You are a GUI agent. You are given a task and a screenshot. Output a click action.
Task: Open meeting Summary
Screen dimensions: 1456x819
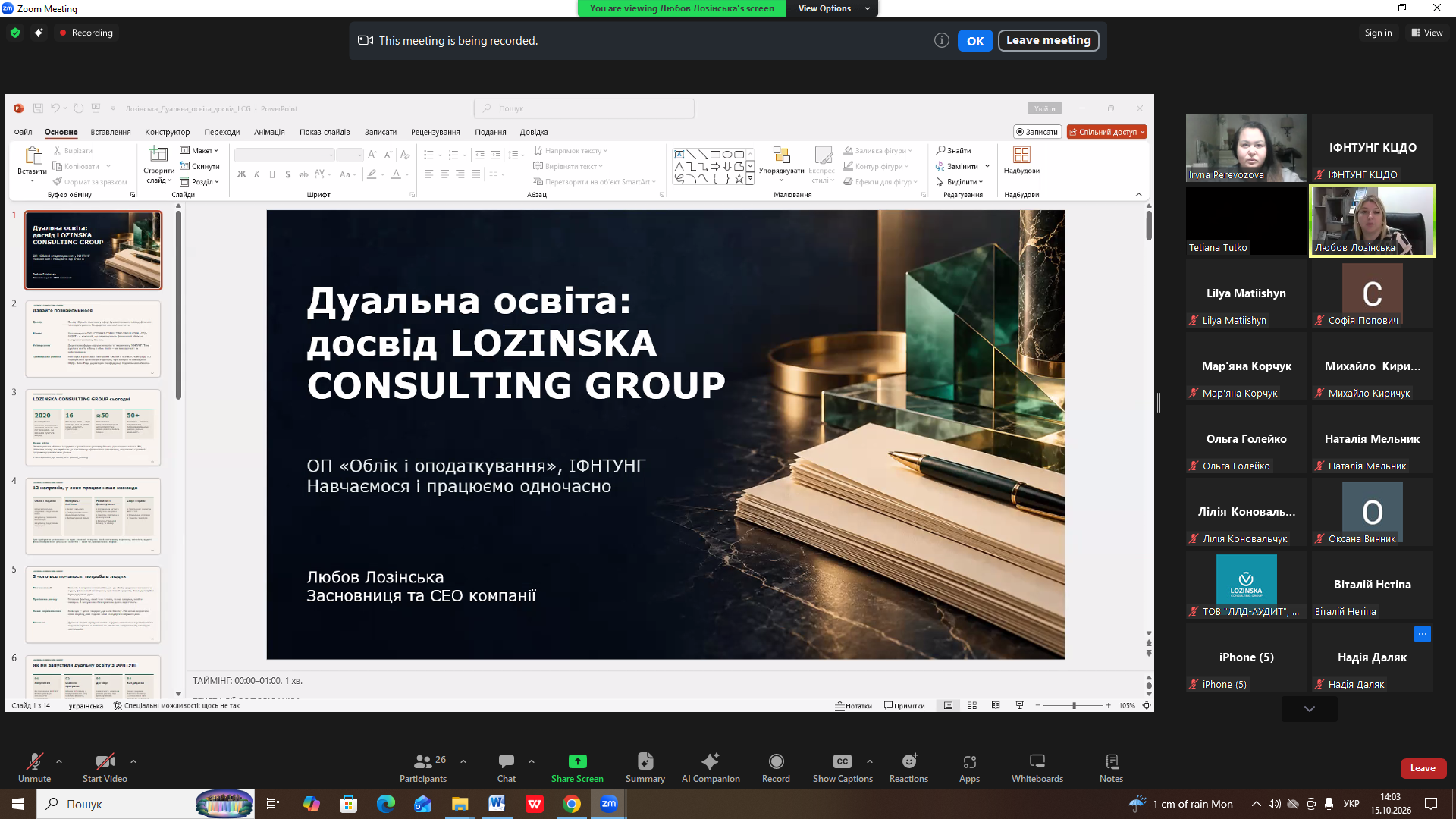pos(645,767)
